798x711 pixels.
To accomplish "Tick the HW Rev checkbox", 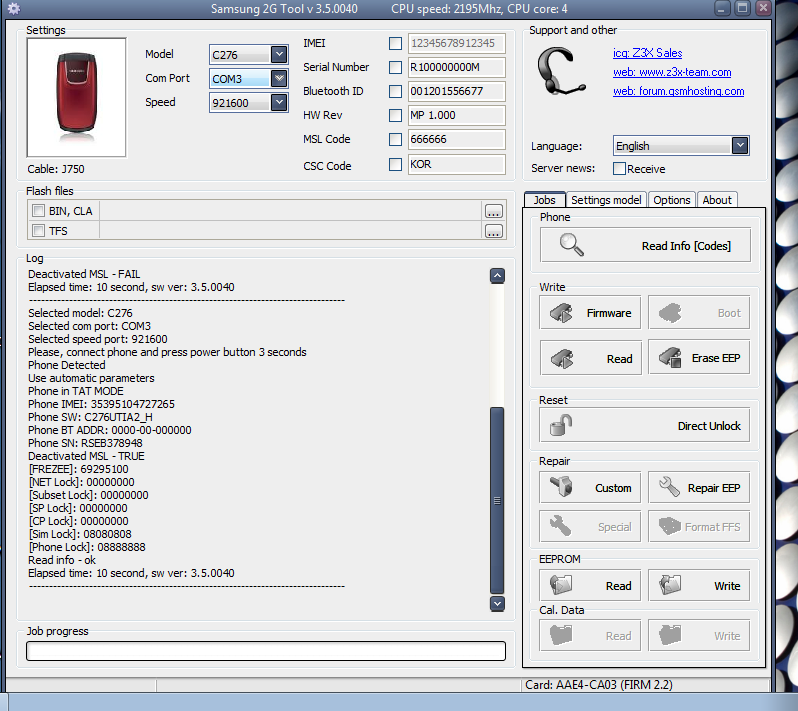I will 395,115.
